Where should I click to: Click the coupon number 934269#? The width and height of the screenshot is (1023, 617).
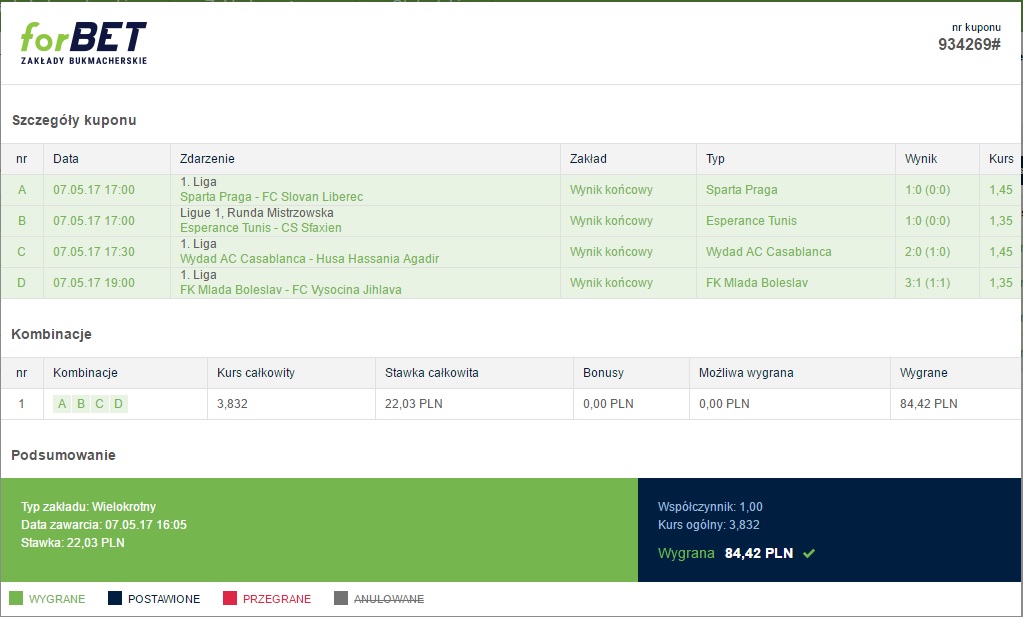coord(969,44)
